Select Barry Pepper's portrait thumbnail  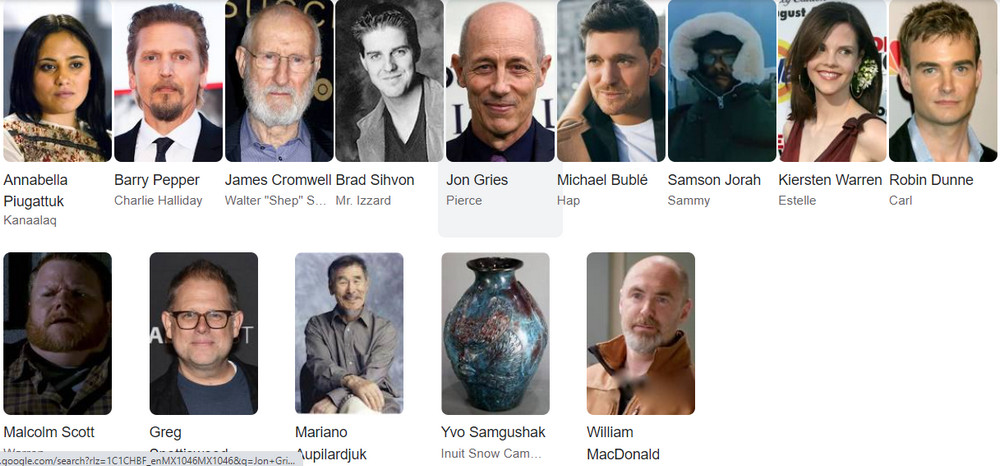pyautogui.click(x=168, y=80)
